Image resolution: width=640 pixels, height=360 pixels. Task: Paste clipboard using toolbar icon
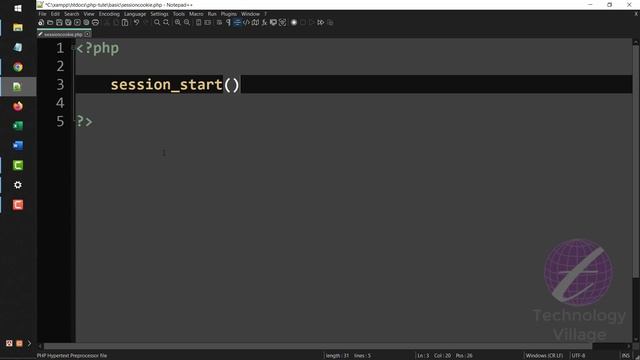(125, 22)
